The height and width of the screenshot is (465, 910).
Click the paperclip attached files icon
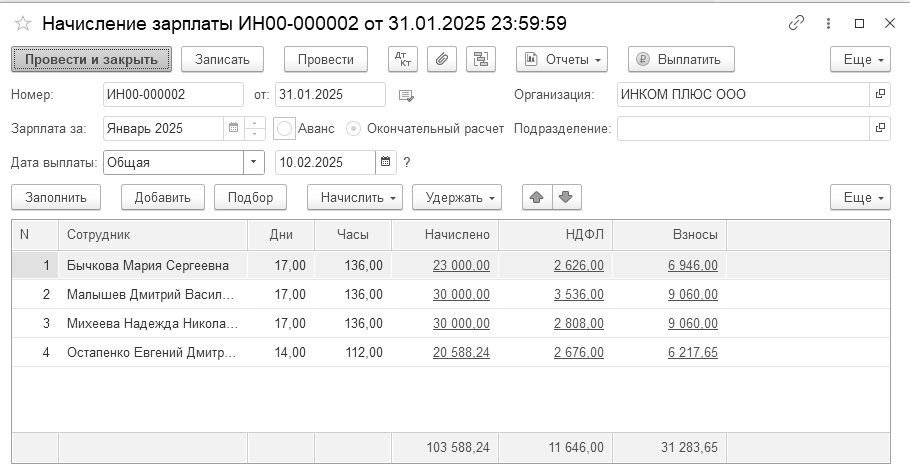coord(442,59)
